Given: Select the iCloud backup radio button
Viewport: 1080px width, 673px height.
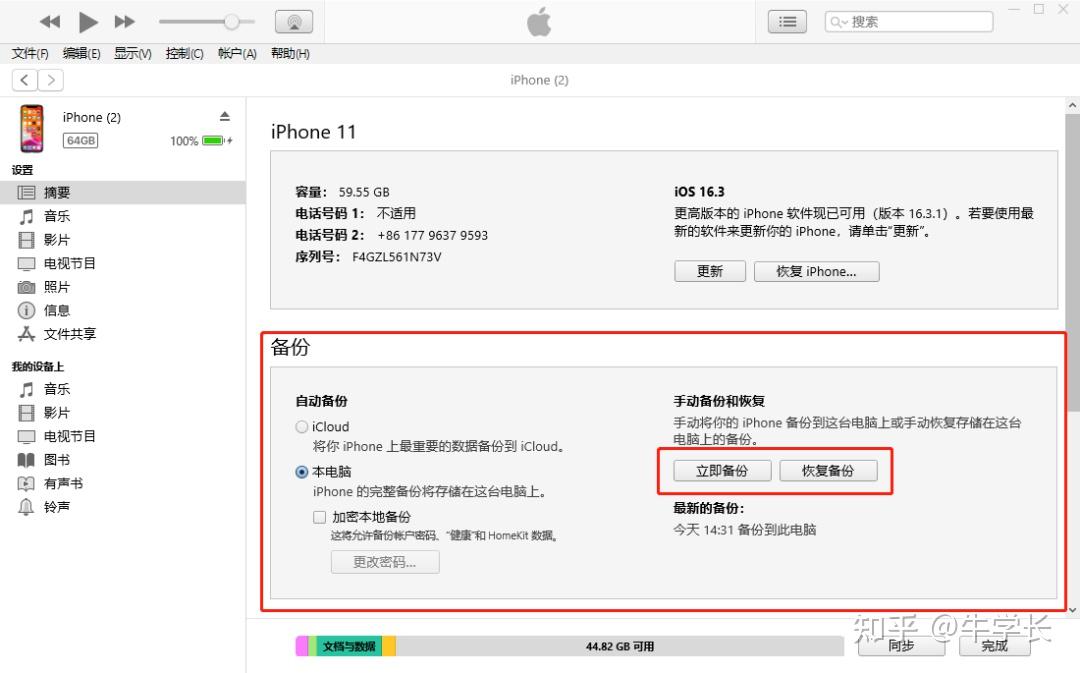Looking at the screenshot, I should (x=301, y=426).
